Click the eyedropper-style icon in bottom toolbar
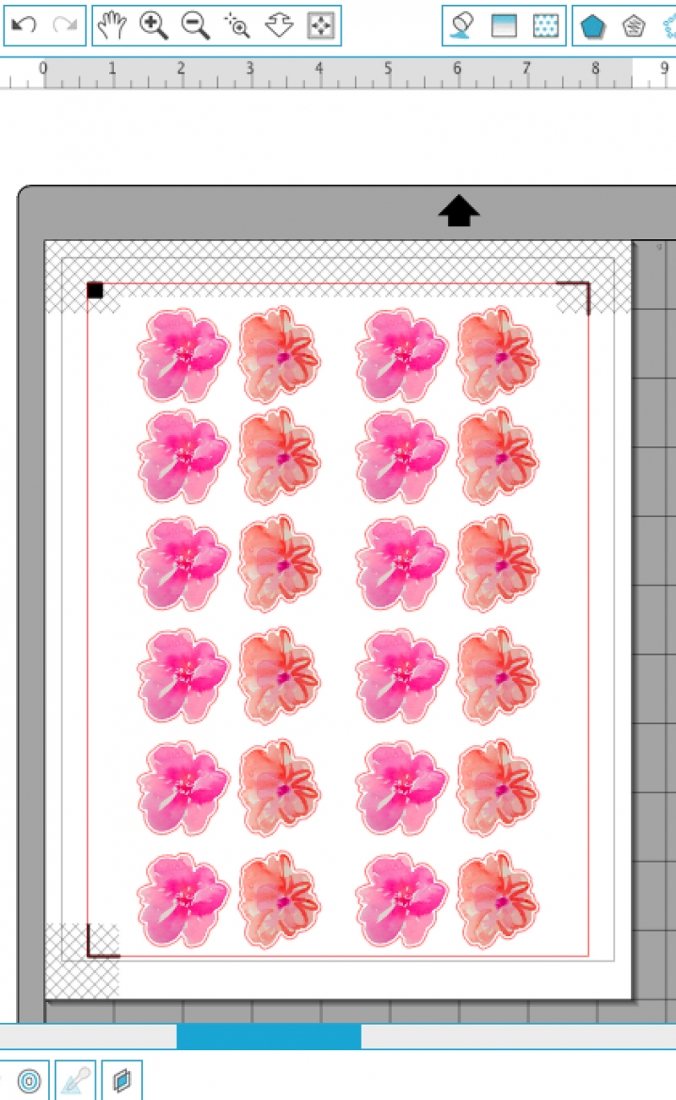676x1100 pixels. pos(75,1081)
